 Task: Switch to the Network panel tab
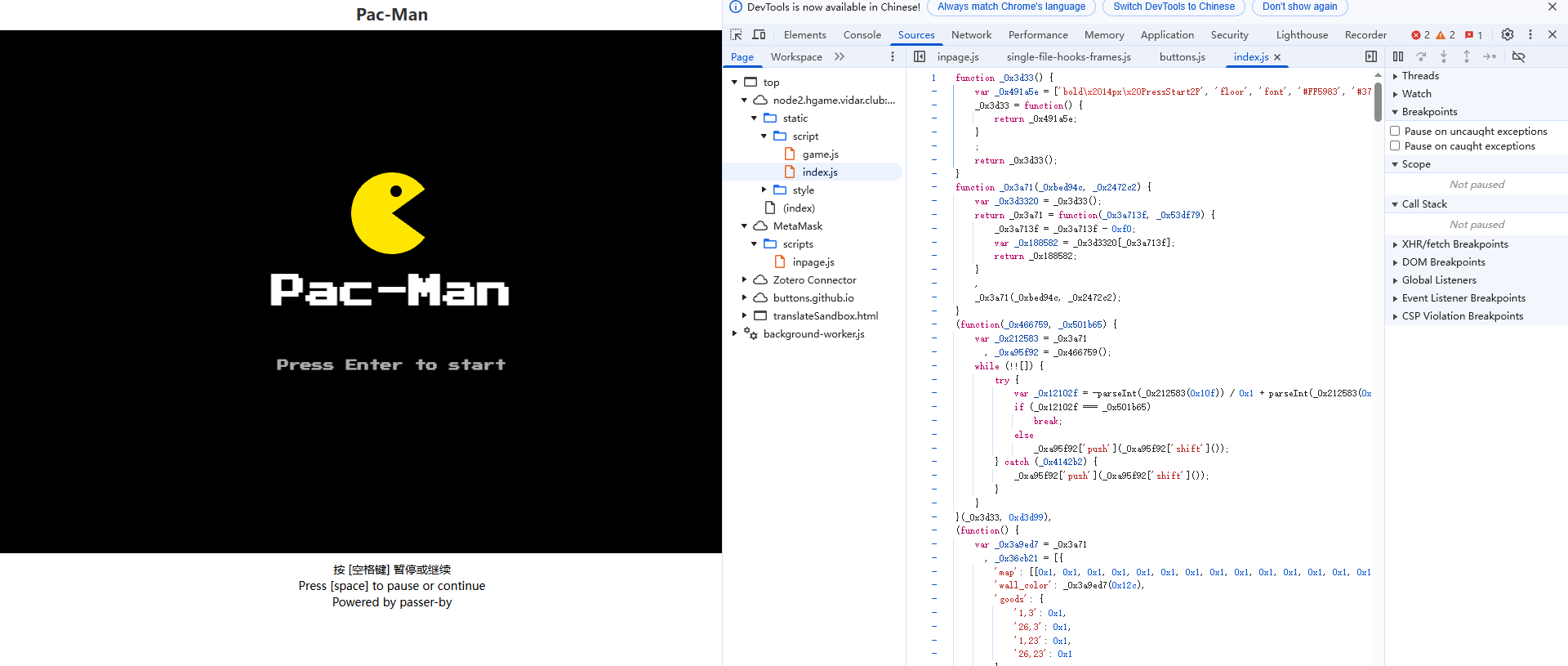click(x=971, y=34)
